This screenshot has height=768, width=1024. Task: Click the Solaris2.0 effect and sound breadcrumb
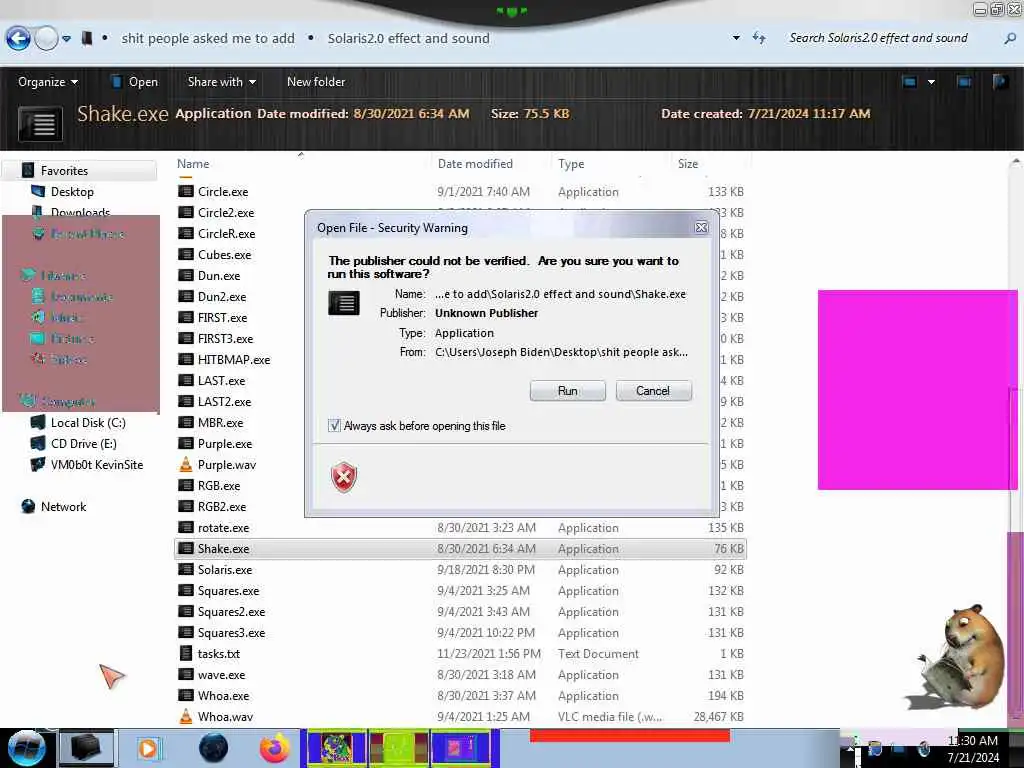[x=408, y=39]
